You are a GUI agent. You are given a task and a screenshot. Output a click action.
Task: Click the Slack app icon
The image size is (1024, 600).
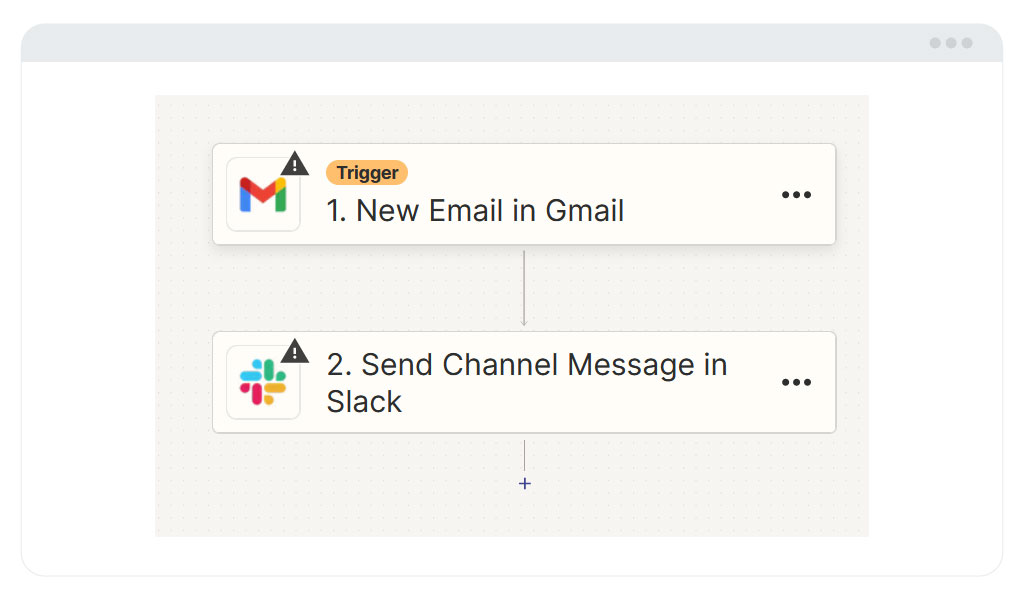tap(263, 382)
